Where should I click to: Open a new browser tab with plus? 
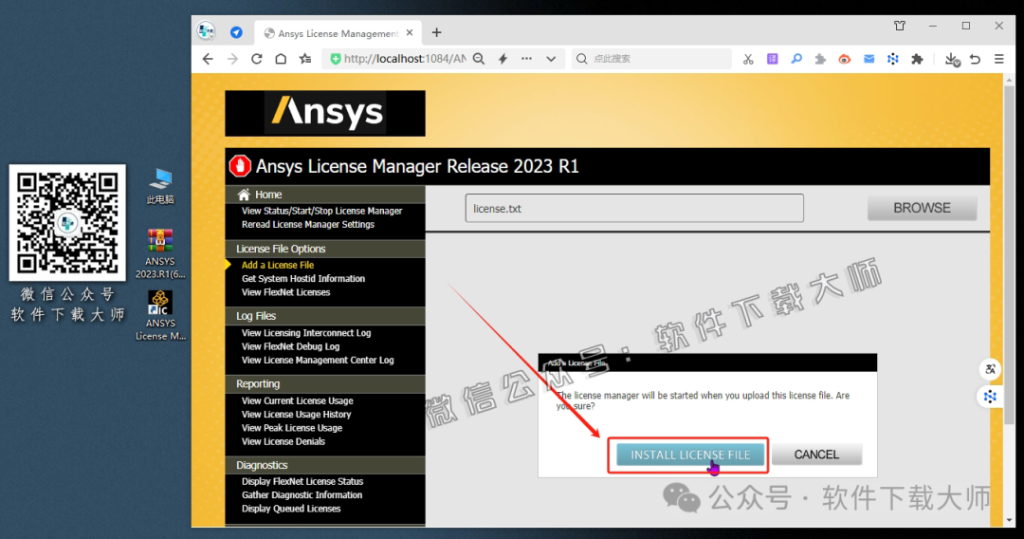click(437, 33)
